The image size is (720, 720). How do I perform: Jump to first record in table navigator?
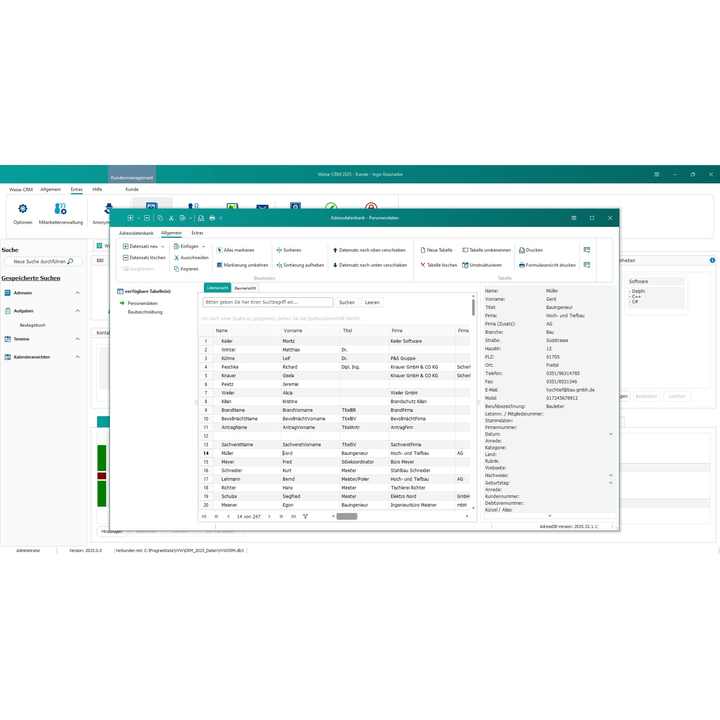pos(204,517)
